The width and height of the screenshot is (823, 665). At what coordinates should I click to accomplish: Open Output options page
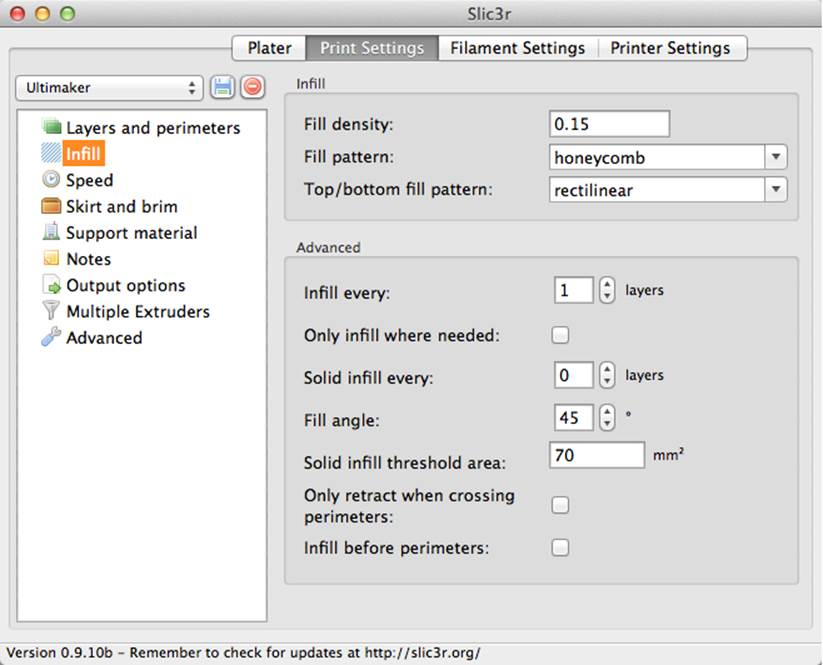pyautogui.click(x=126, y=285)
